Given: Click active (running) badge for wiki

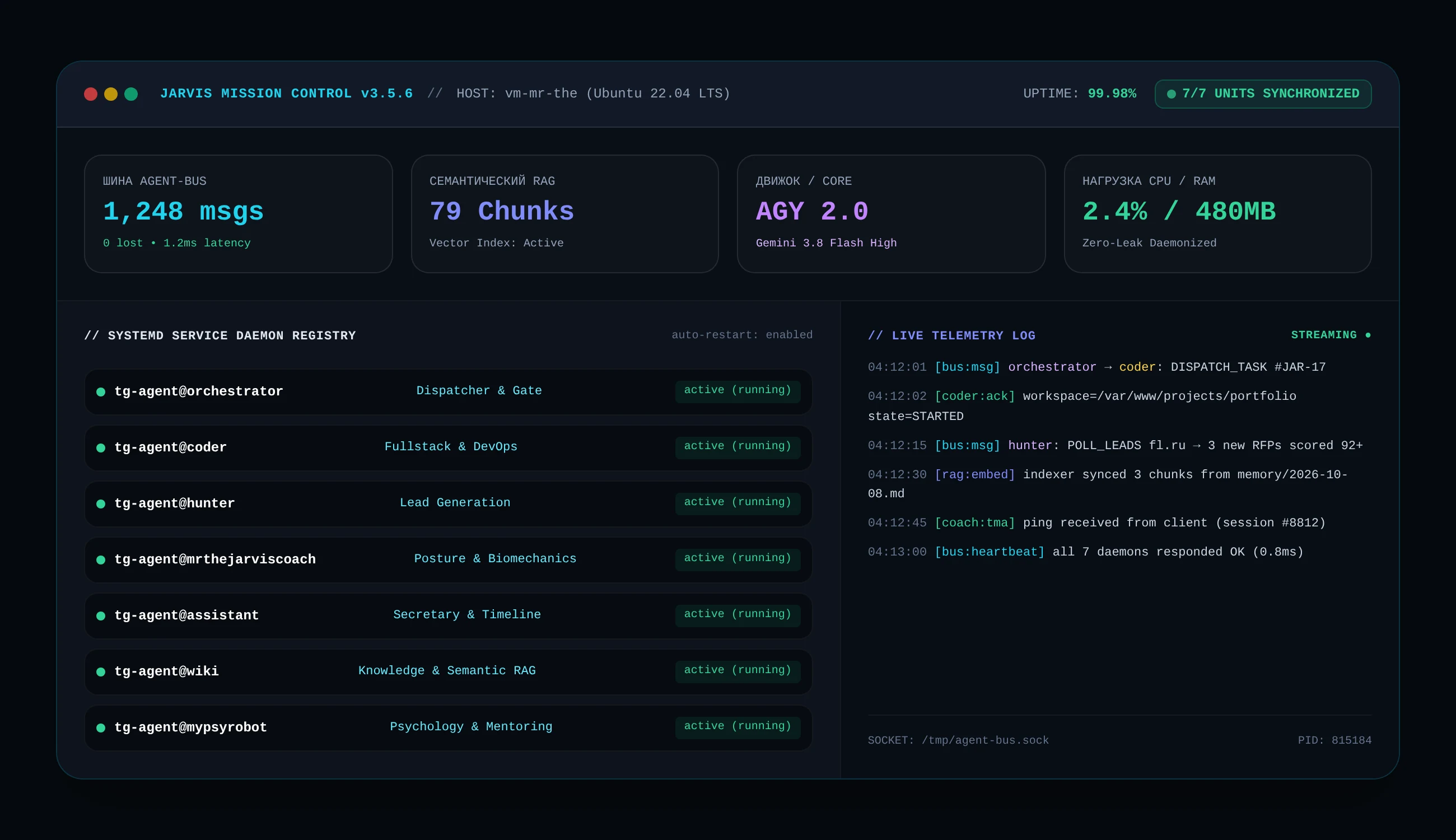Looking at the screenshot, I should pos(738,671).
